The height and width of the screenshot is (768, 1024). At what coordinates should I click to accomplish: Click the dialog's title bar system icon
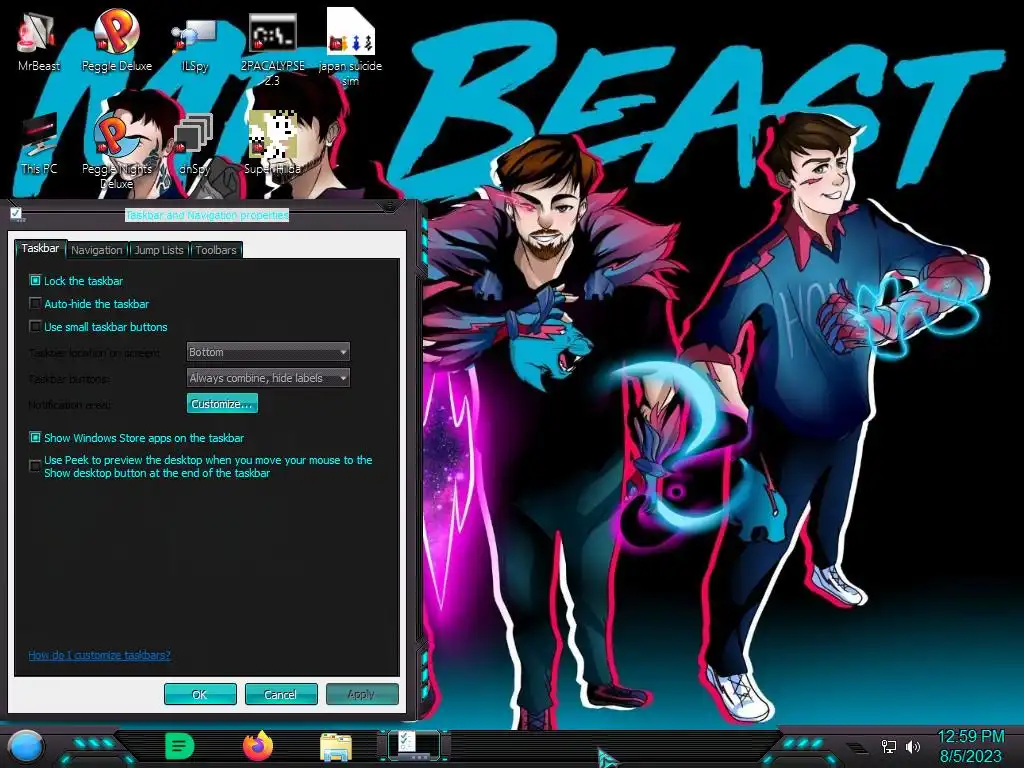[x=16, y=214]
